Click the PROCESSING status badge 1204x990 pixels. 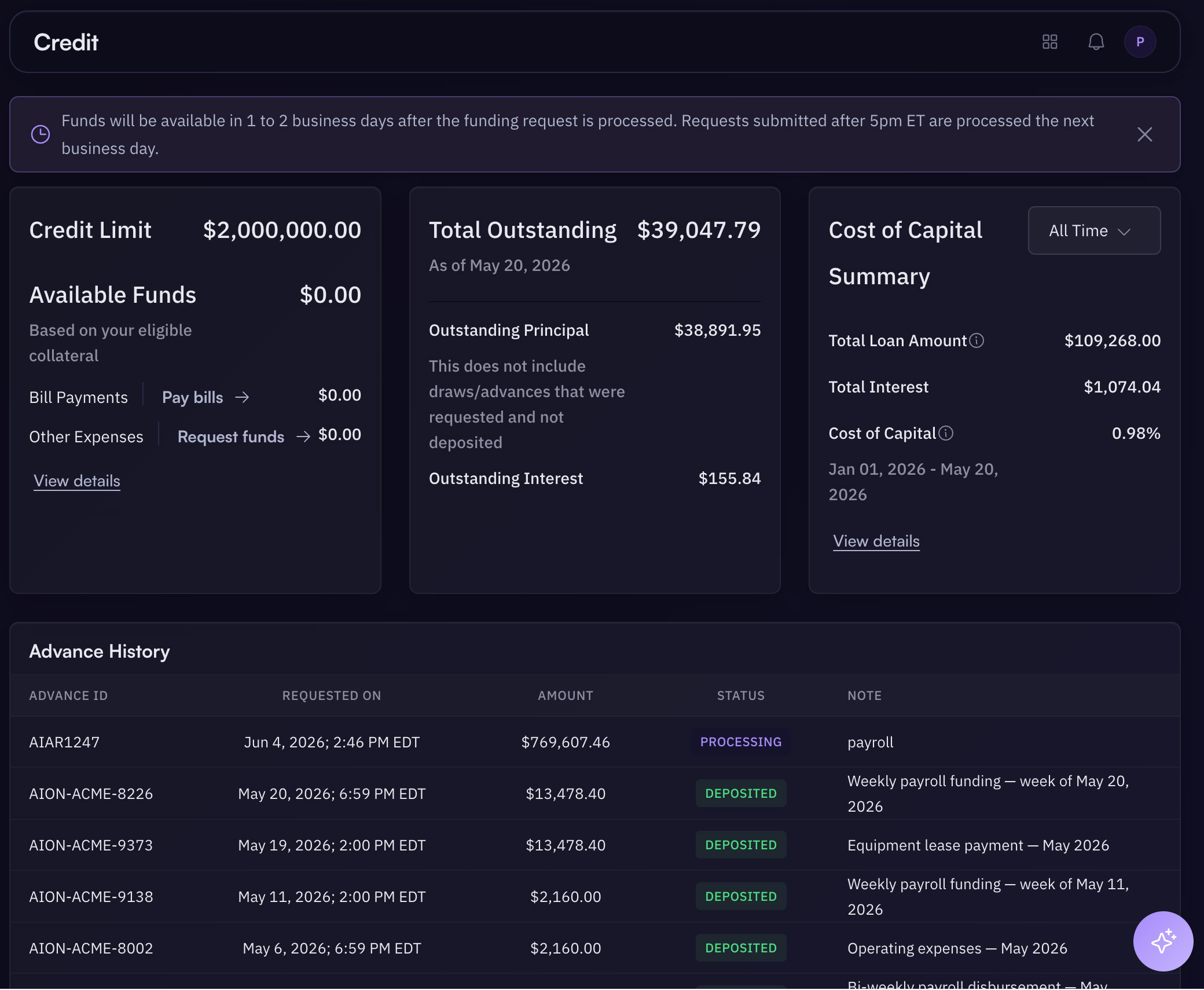click(x=741, y=742)
